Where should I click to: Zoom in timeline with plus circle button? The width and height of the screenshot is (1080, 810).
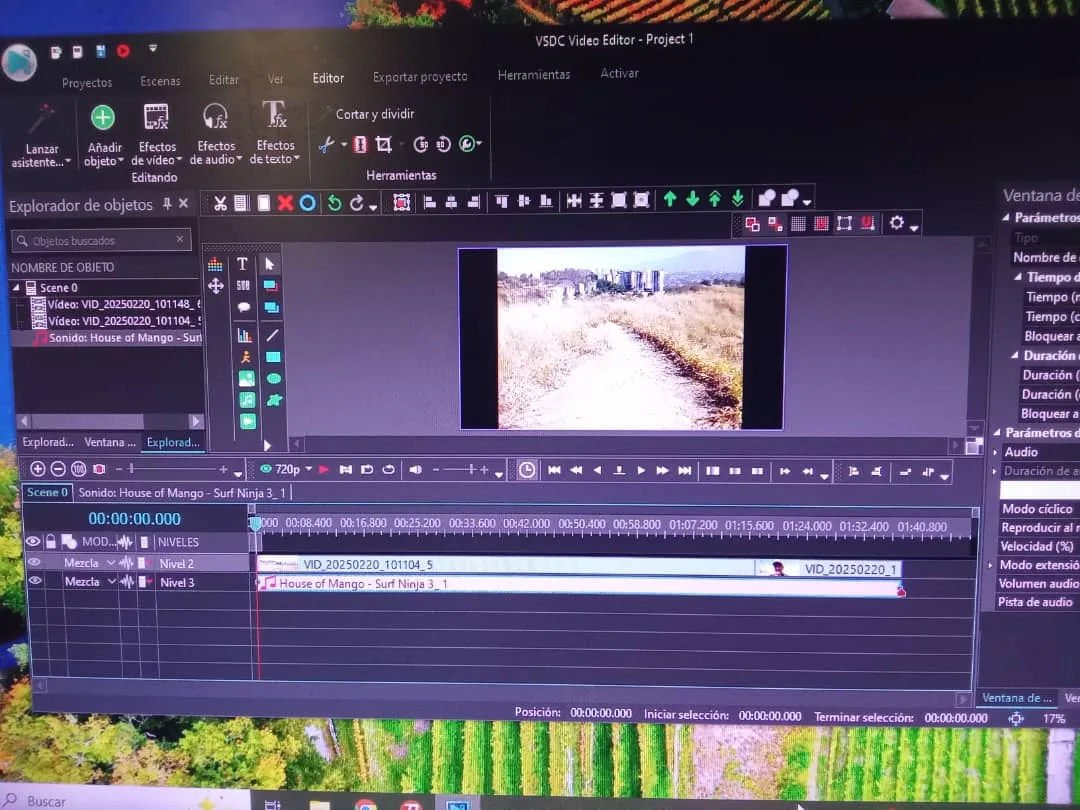click(x=38, y=469)
